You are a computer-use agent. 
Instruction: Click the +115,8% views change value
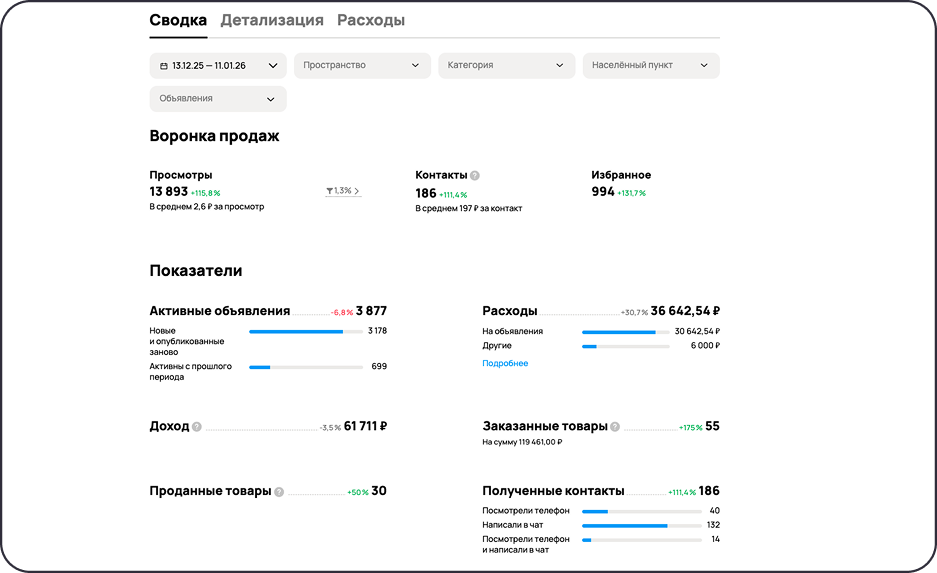[206, 194]
